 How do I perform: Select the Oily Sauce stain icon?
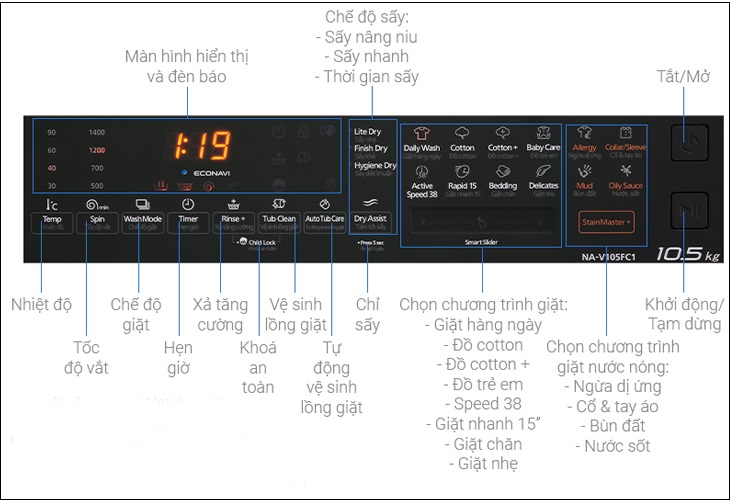tap(626, 171)
